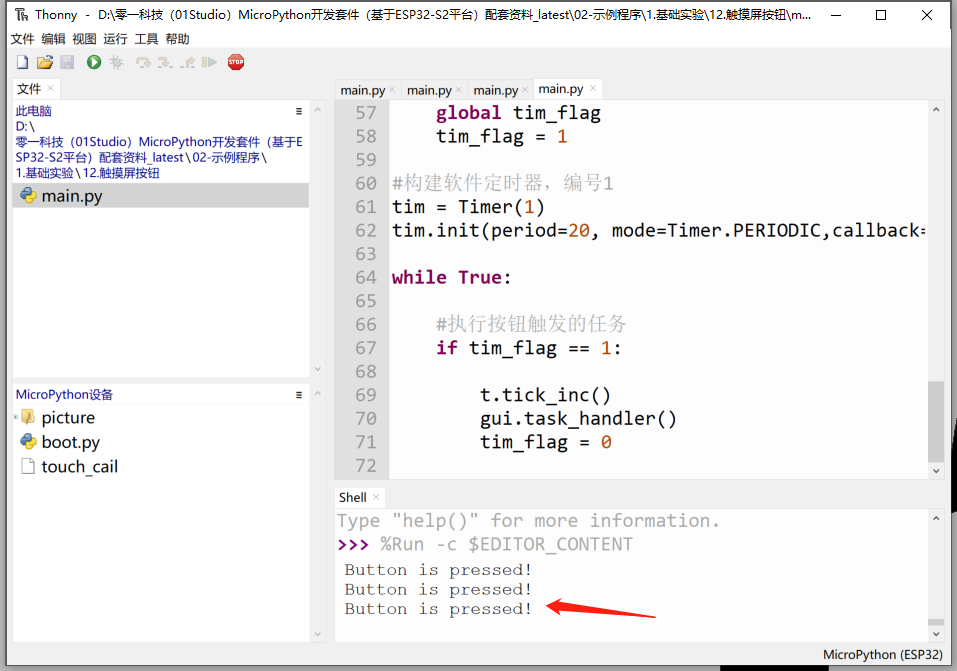Start debugging with the bug icon
Image resolution: width=957 pixels, height=671 pixels.
click(x=117, y=62)
